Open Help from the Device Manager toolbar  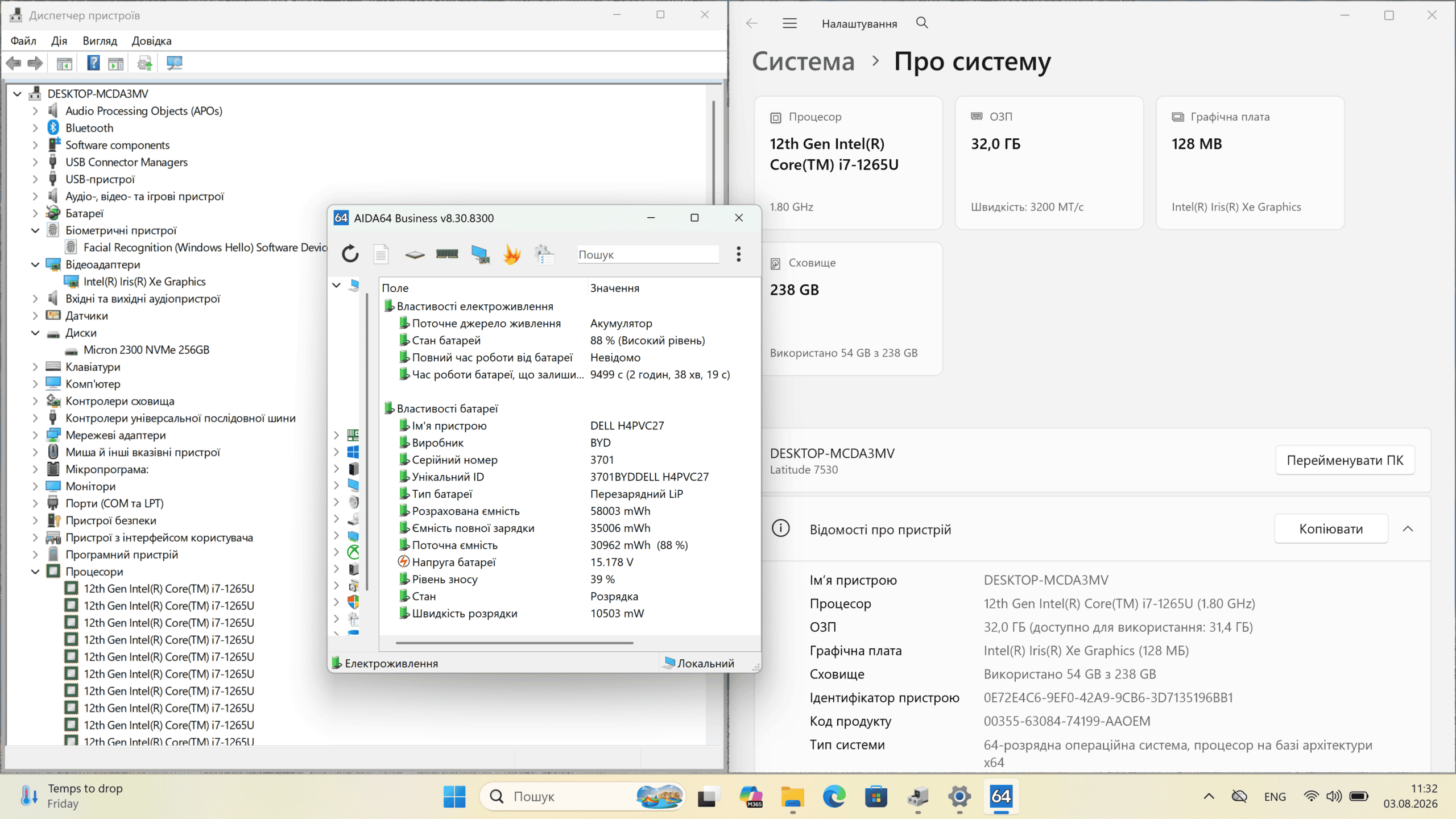coord(93,63)
